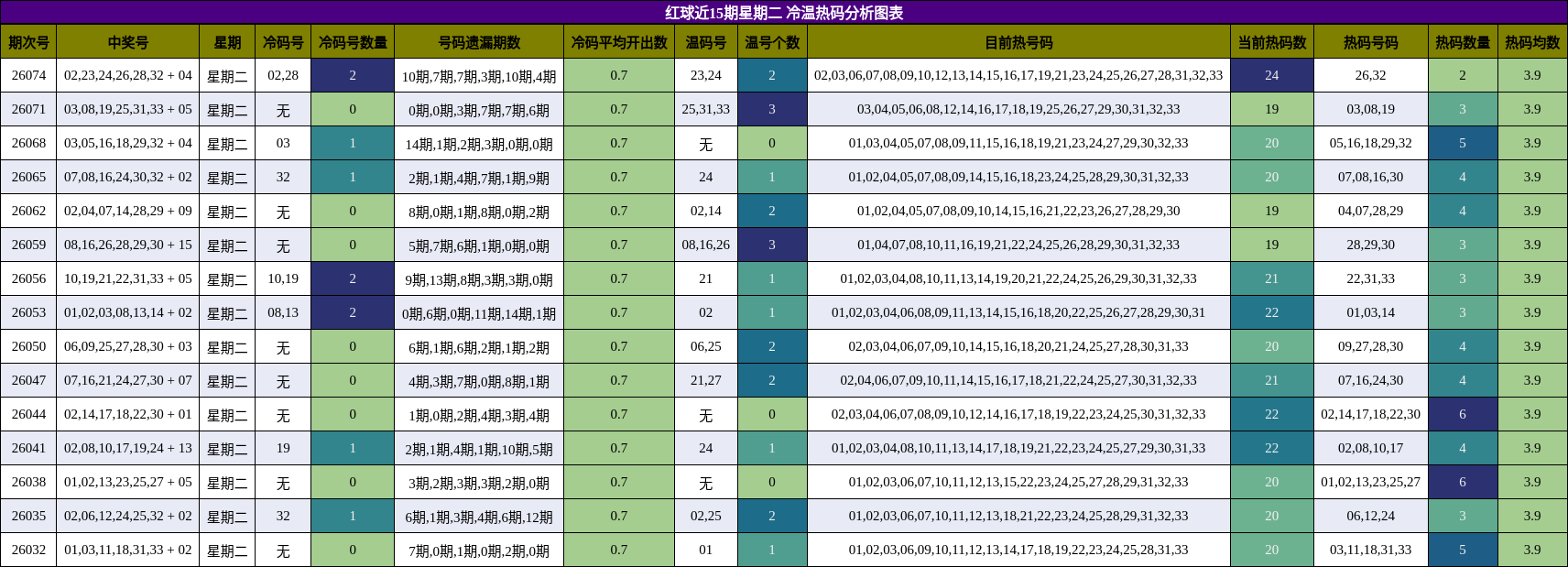Select hot numbers cell 03,11,18,31,33
This screenshot has height=567, width=1568.
(x=1371, y=550)
